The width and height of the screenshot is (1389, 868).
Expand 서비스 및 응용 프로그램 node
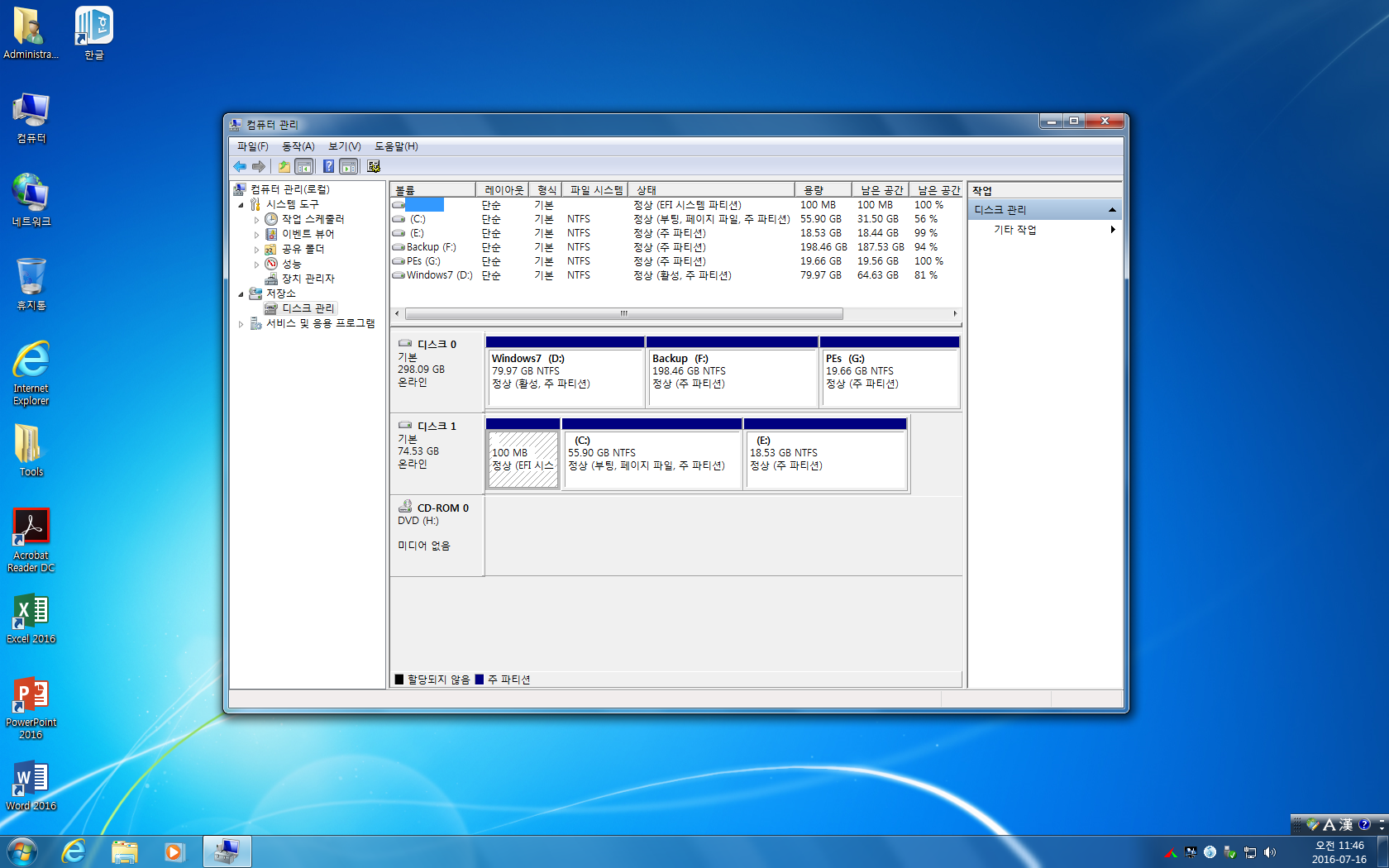[241, 324]
